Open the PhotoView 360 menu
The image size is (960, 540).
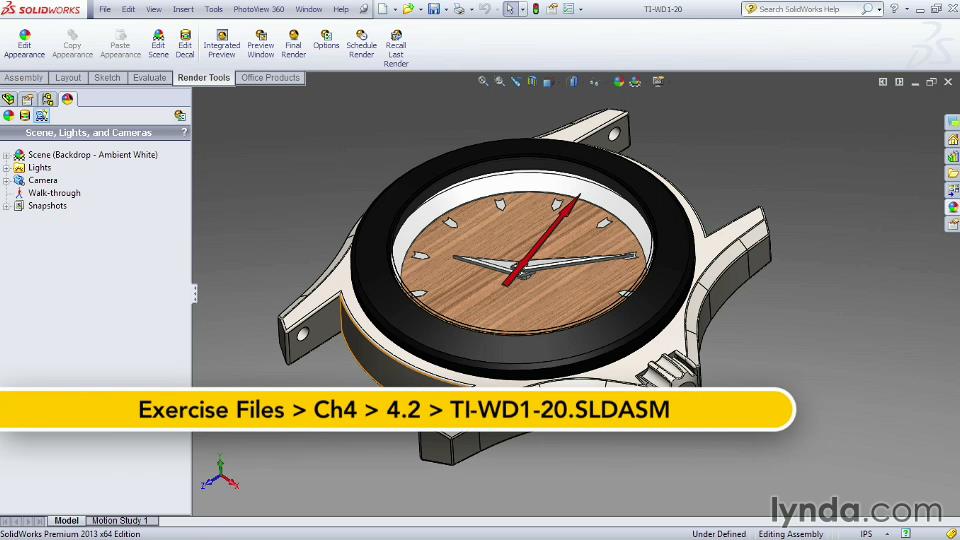point(258,9)
